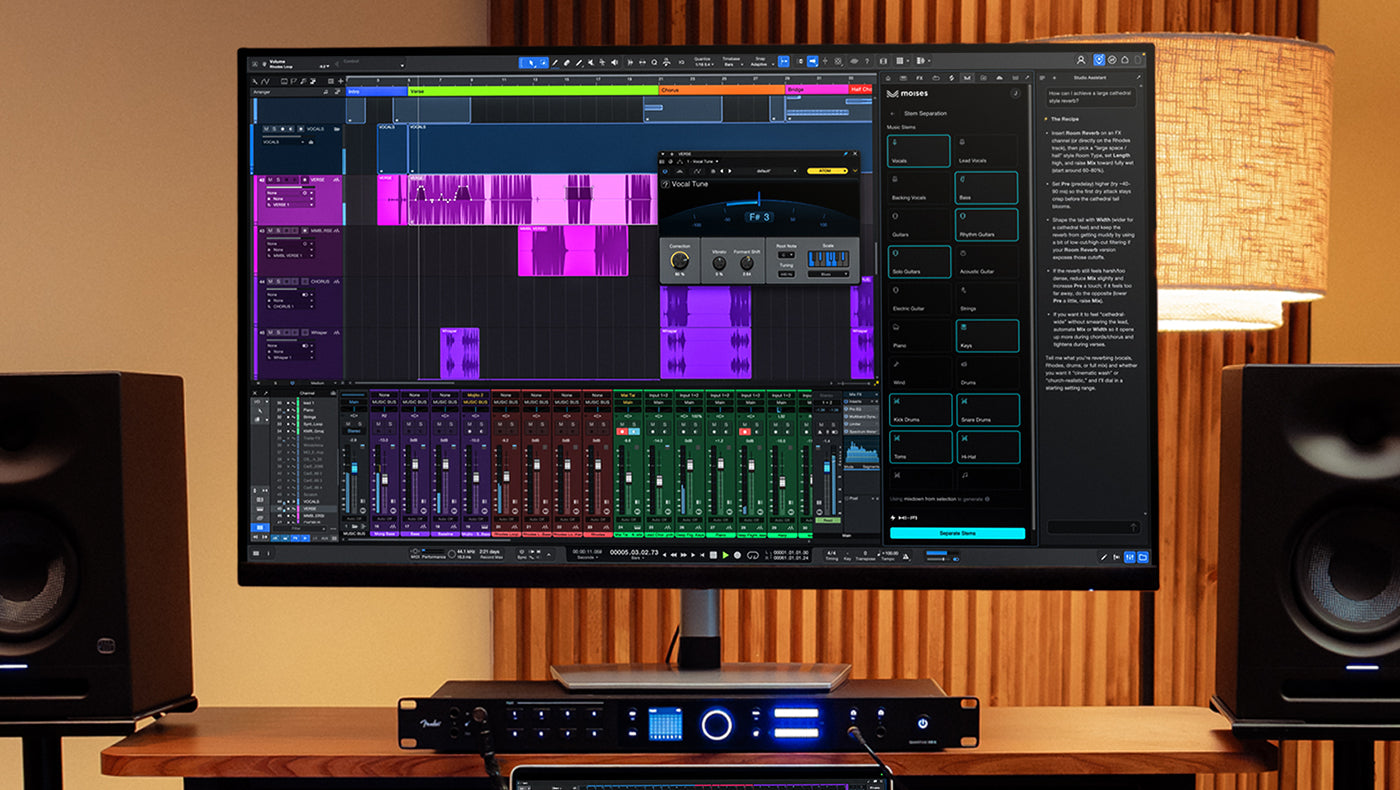
Task: Close the Vocal Tune plugin window
Action: tap(855, 153)
